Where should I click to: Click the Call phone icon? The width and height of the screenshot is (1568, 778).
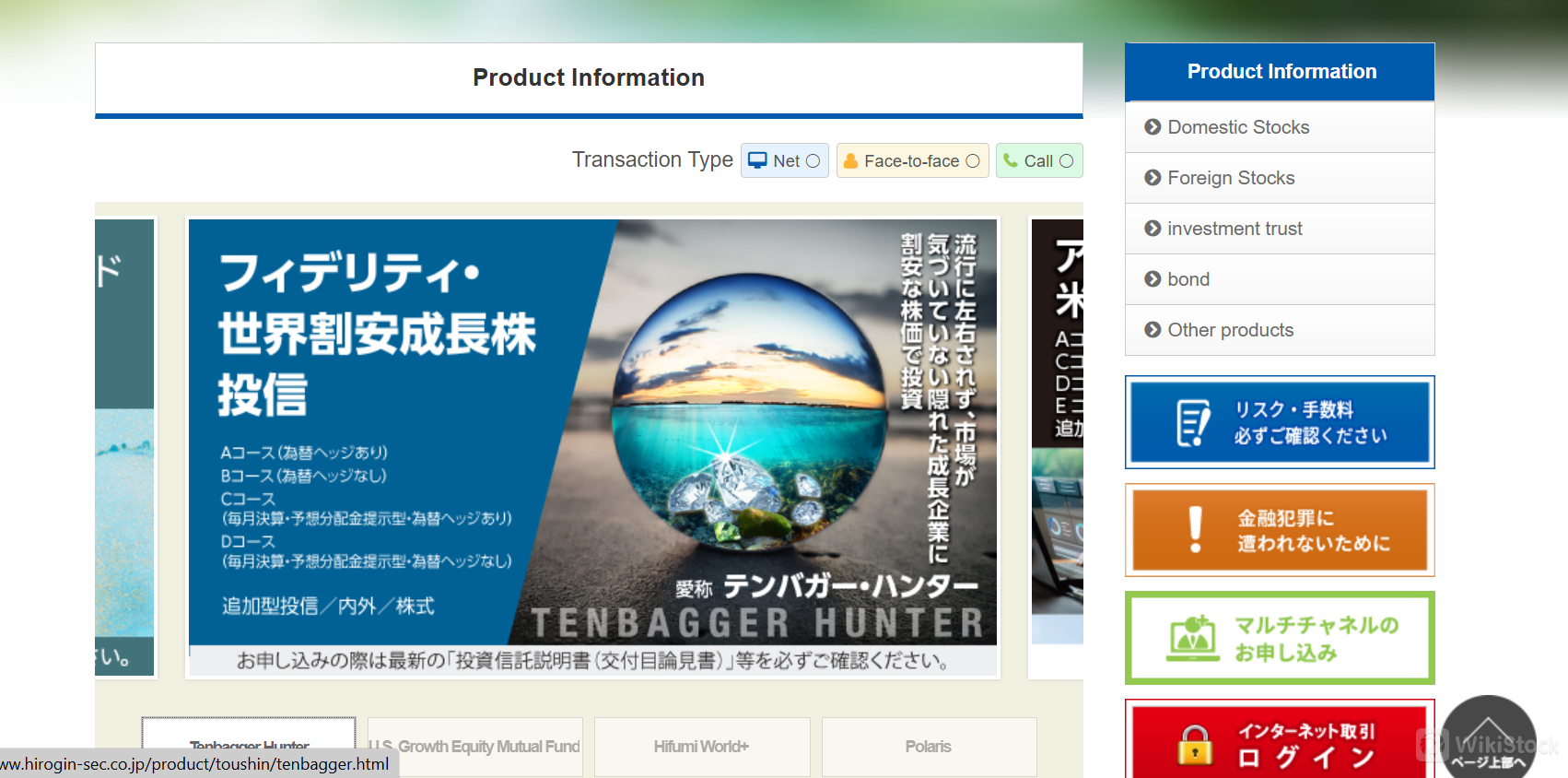point(1011,160)
